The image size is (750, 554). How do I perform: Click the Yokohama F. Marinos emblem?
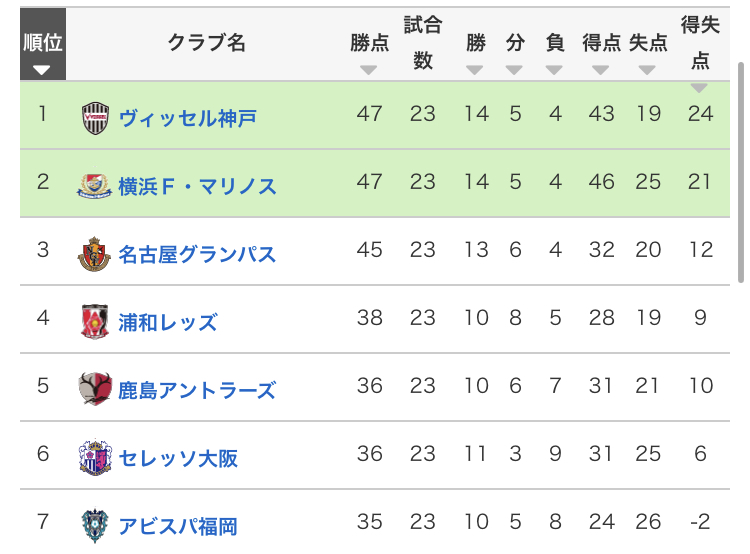(x=94, y=186)
